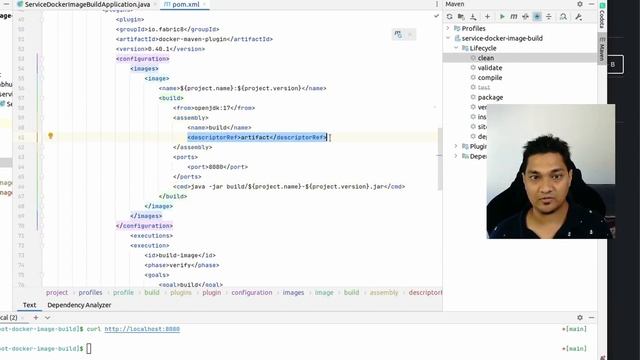Open Maven Settings wrench icon
Viewport: 640px width, 360px height.
(x=578, y=17)
